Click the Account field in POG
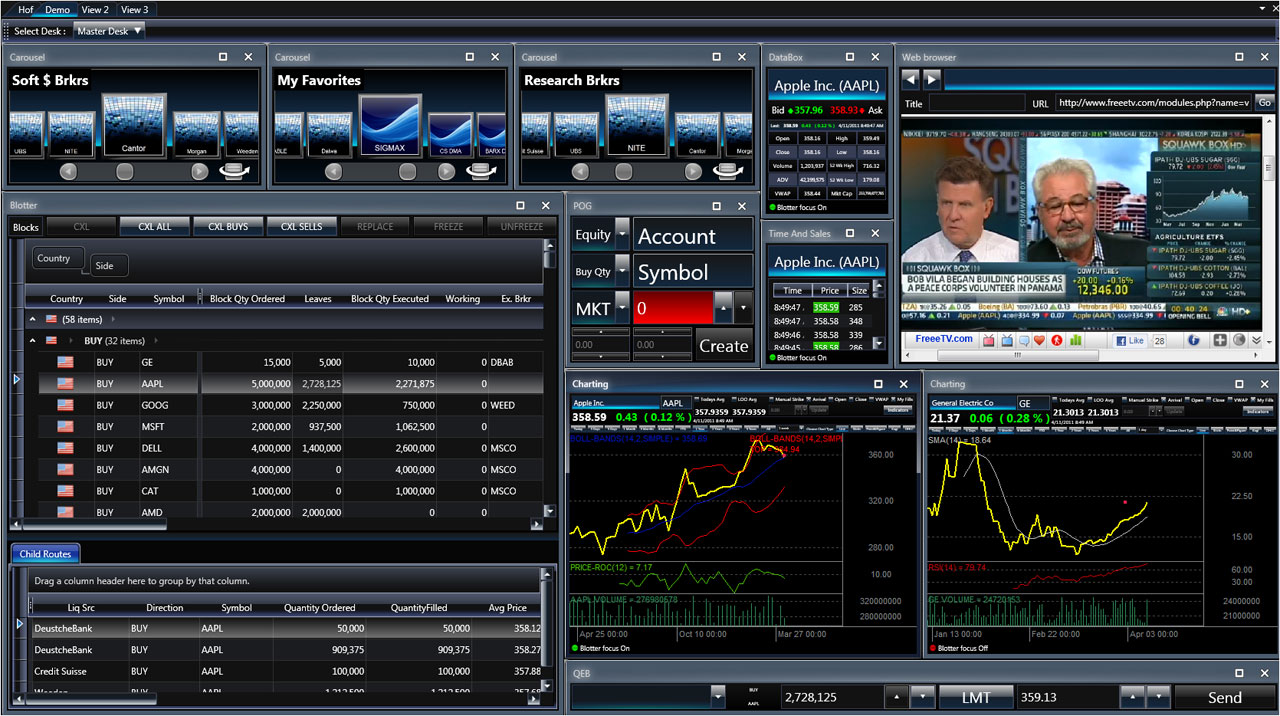 coord(693,235)
